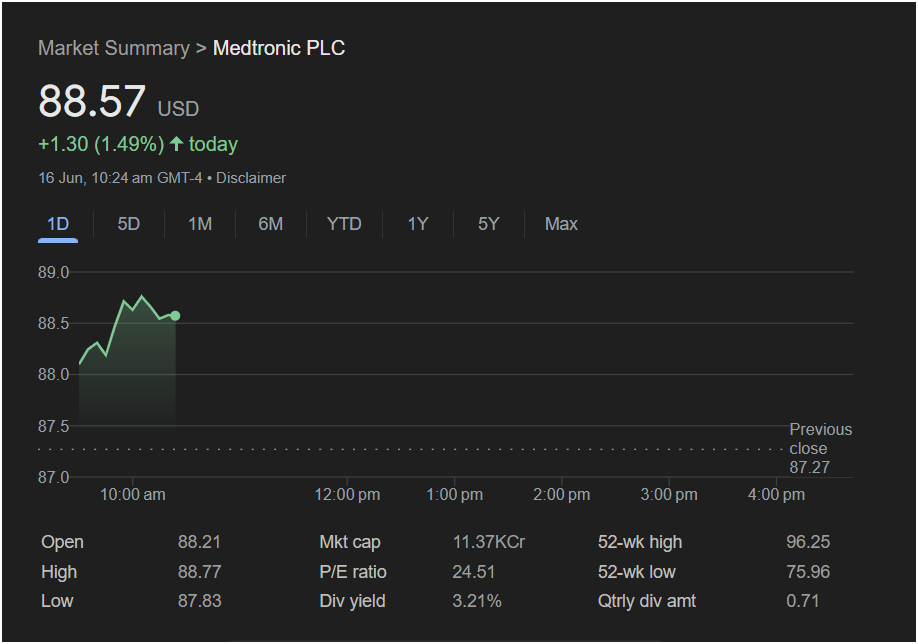Viewport: 918px width, 644px height.
Task: Show the 6M chart tab
Action: tap(270, 224)
